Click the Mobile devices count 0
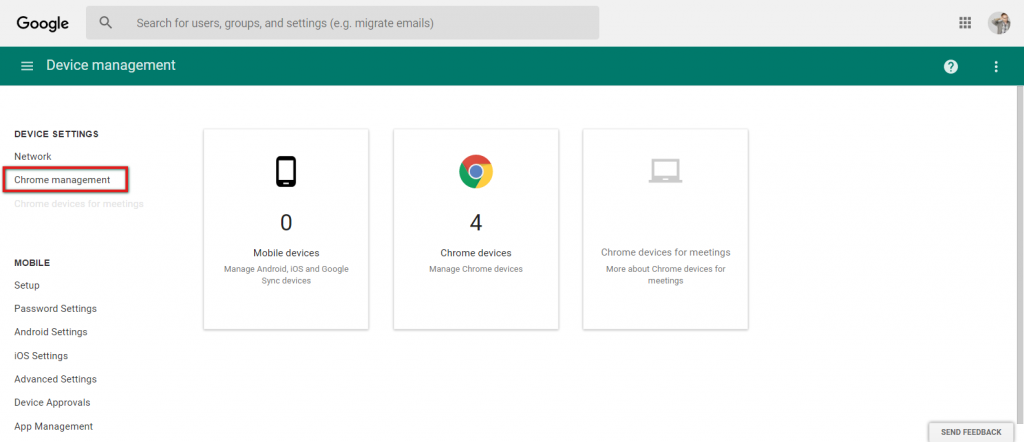Screen dimensions: 1024x442 tap(286, 223)
